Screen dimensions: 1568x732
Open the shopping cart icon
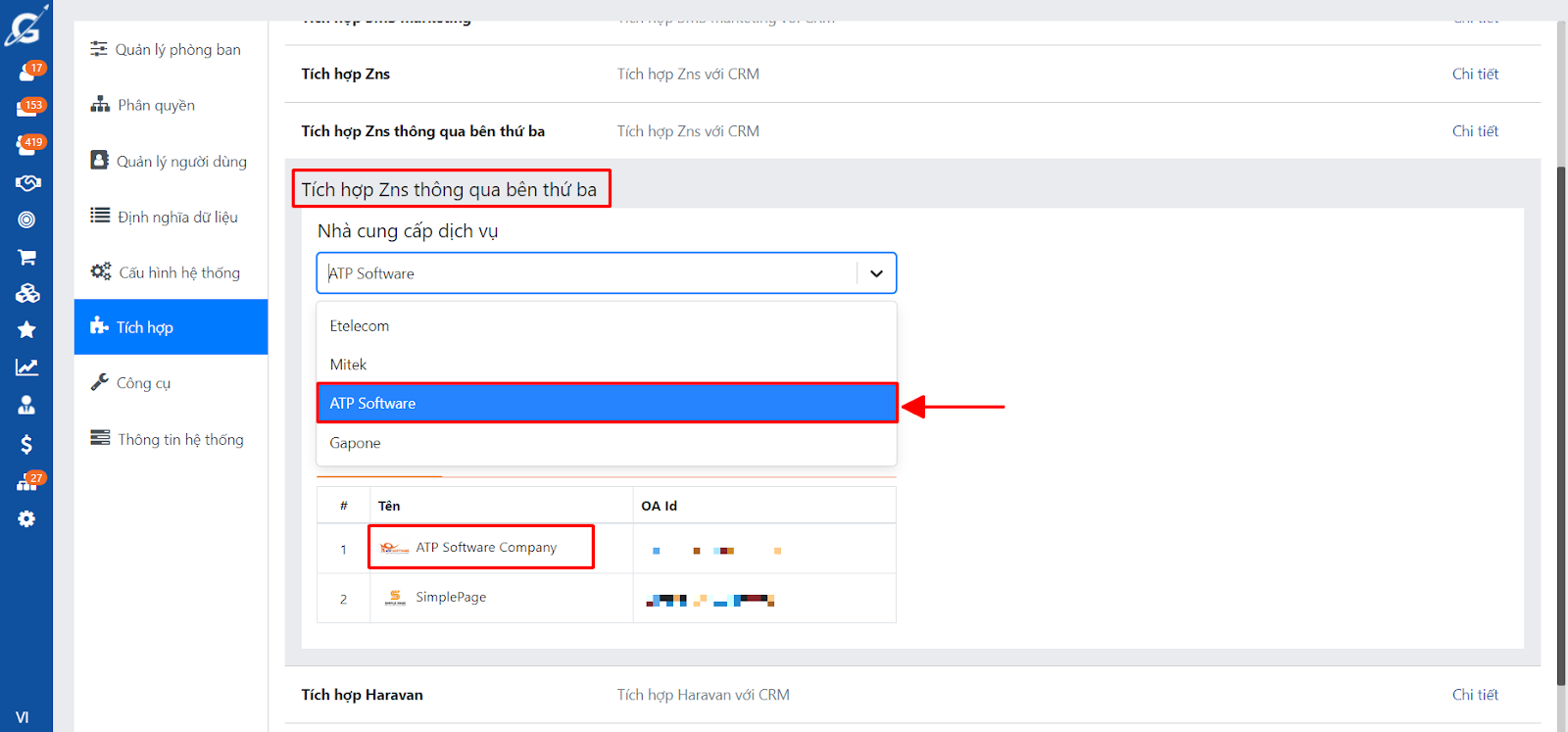pyautogui.click(x=26, y=258)
